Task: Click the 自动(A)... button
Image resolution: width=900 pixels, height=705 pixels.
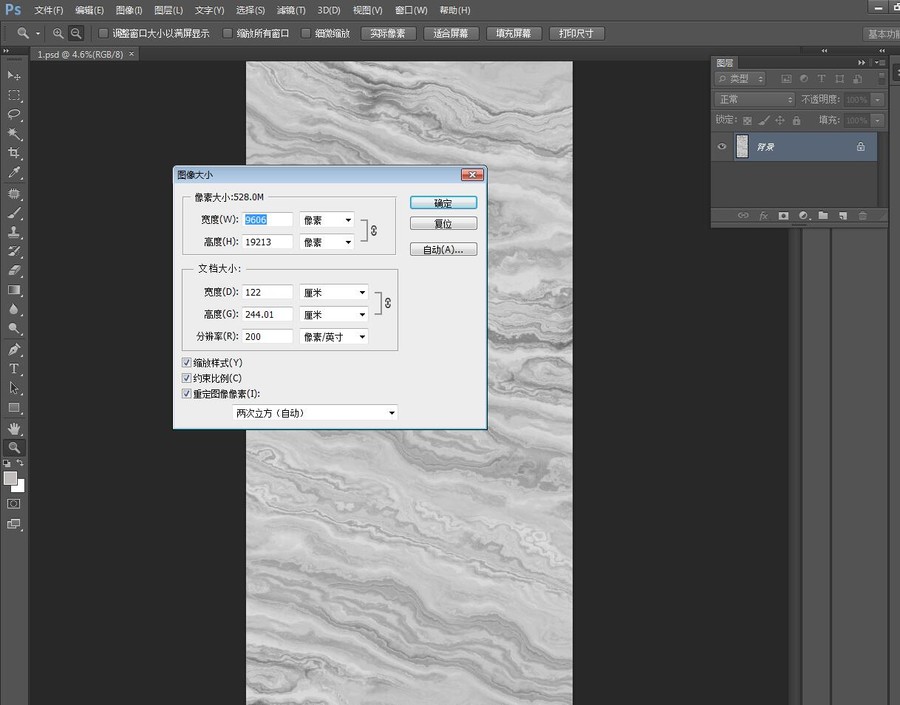Action: pos(443,249)
